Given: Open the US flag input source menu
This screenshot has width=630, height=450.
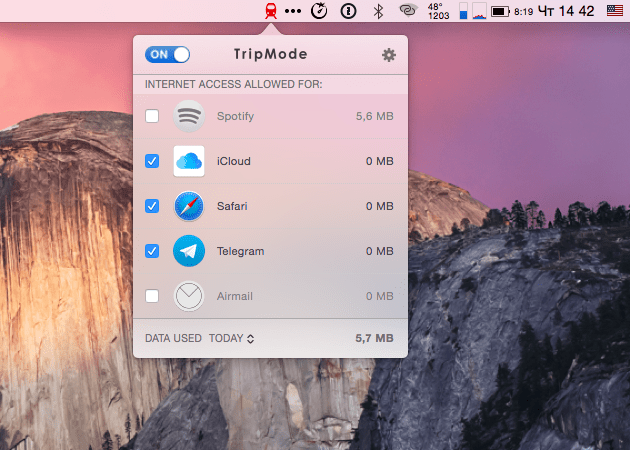Looking at the screenshot, I should [613, 11].
